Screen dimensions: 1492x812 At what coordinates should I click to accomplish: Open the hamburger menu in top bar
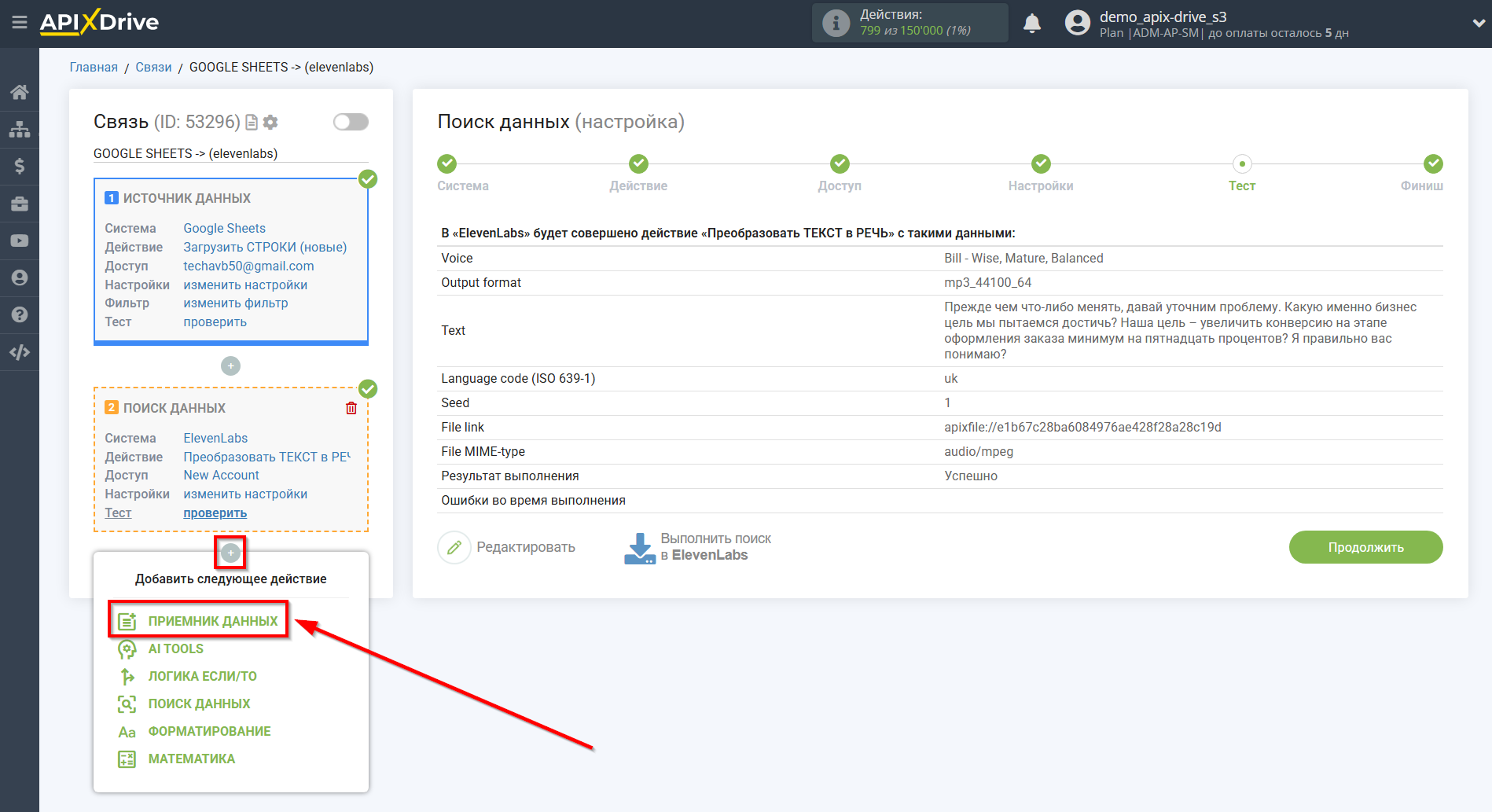[20, 22]
